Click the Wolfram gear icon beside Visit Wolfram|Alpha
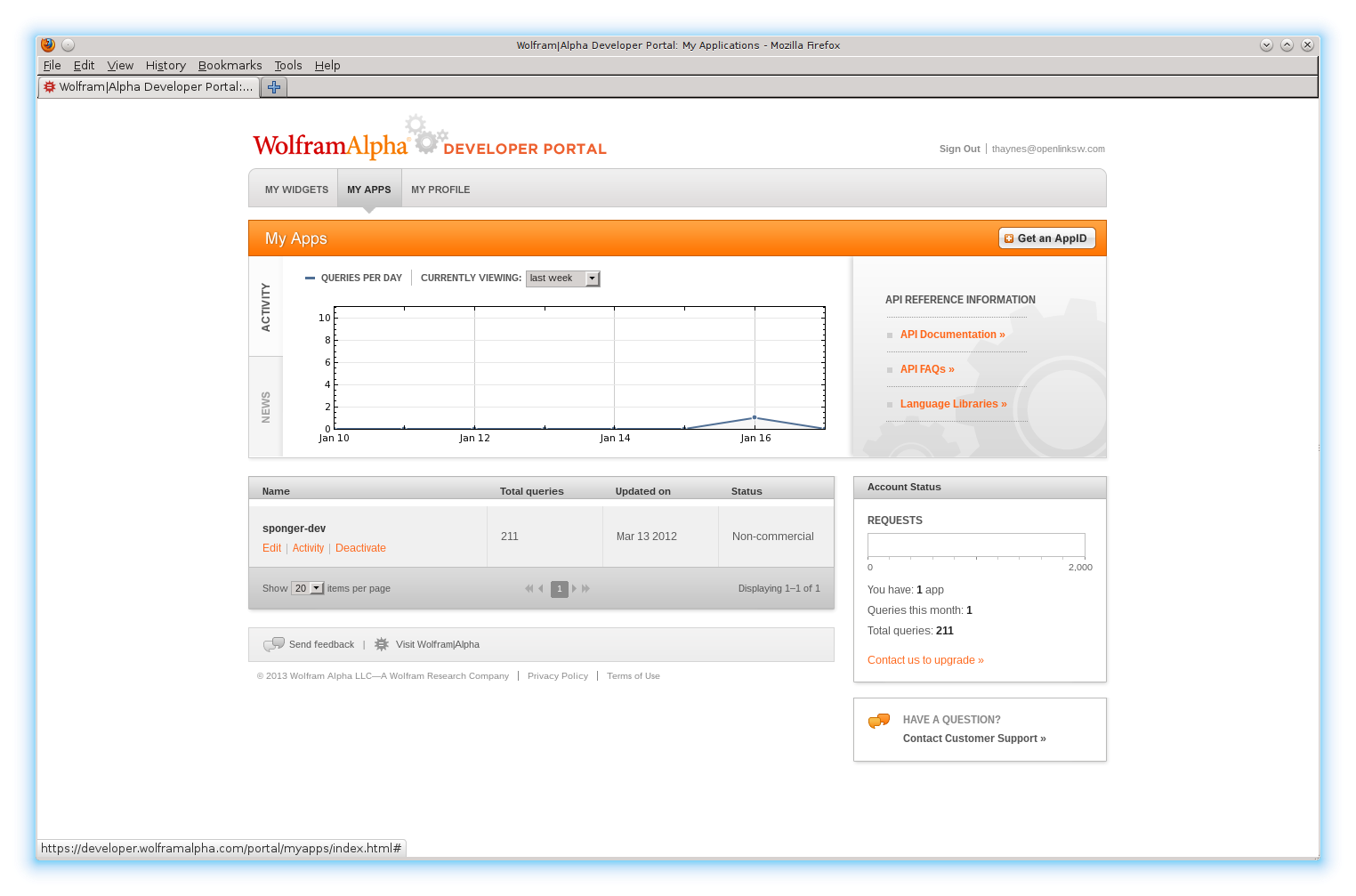This screenshot has height=896, width=1356. click(x=382, y=644)
